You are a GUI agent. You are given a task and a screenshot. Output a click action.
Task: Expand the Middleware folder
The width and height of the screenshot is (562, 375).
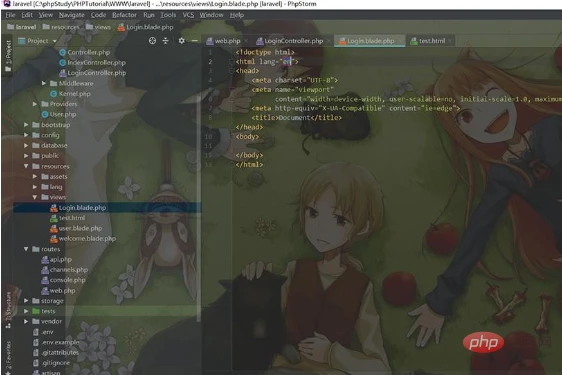click(44, 84)
